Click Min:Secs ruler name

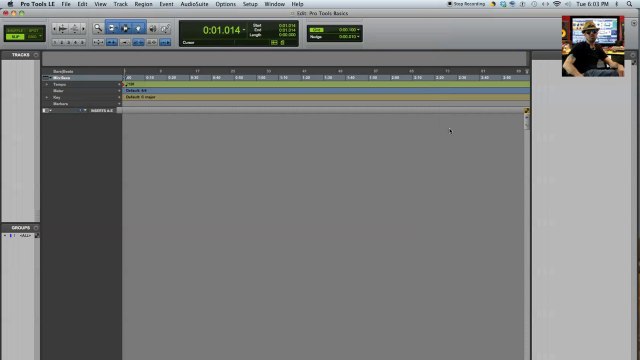[x=62, y=78]
